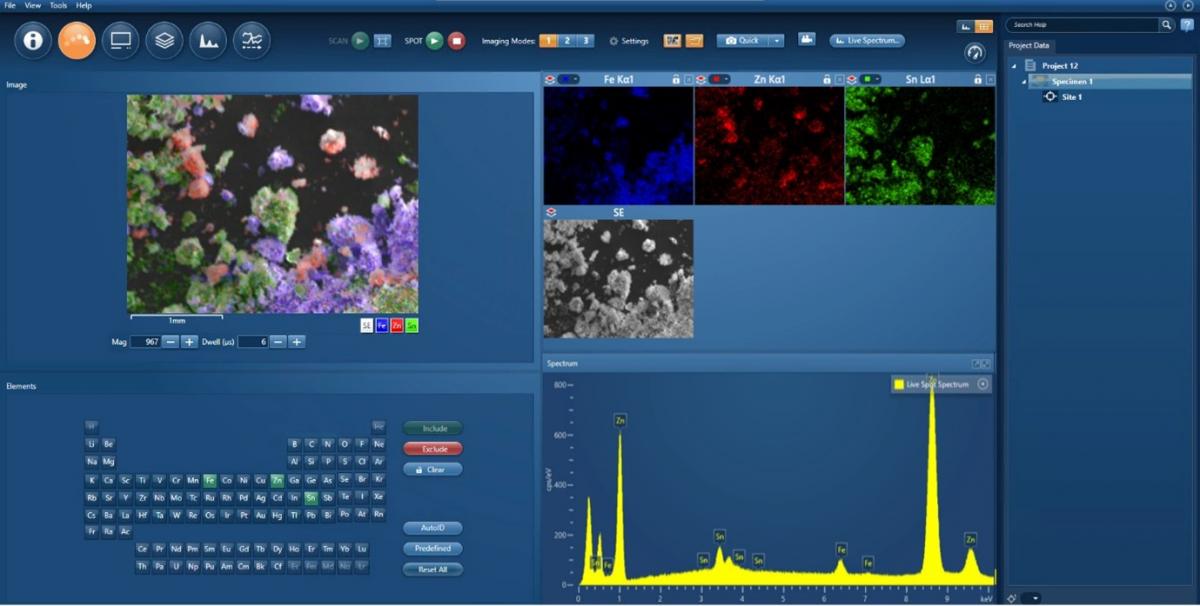Select the map acquisition mode icon
The height and width of the screenshot is (606, 1200).
[x=77, y=41]
